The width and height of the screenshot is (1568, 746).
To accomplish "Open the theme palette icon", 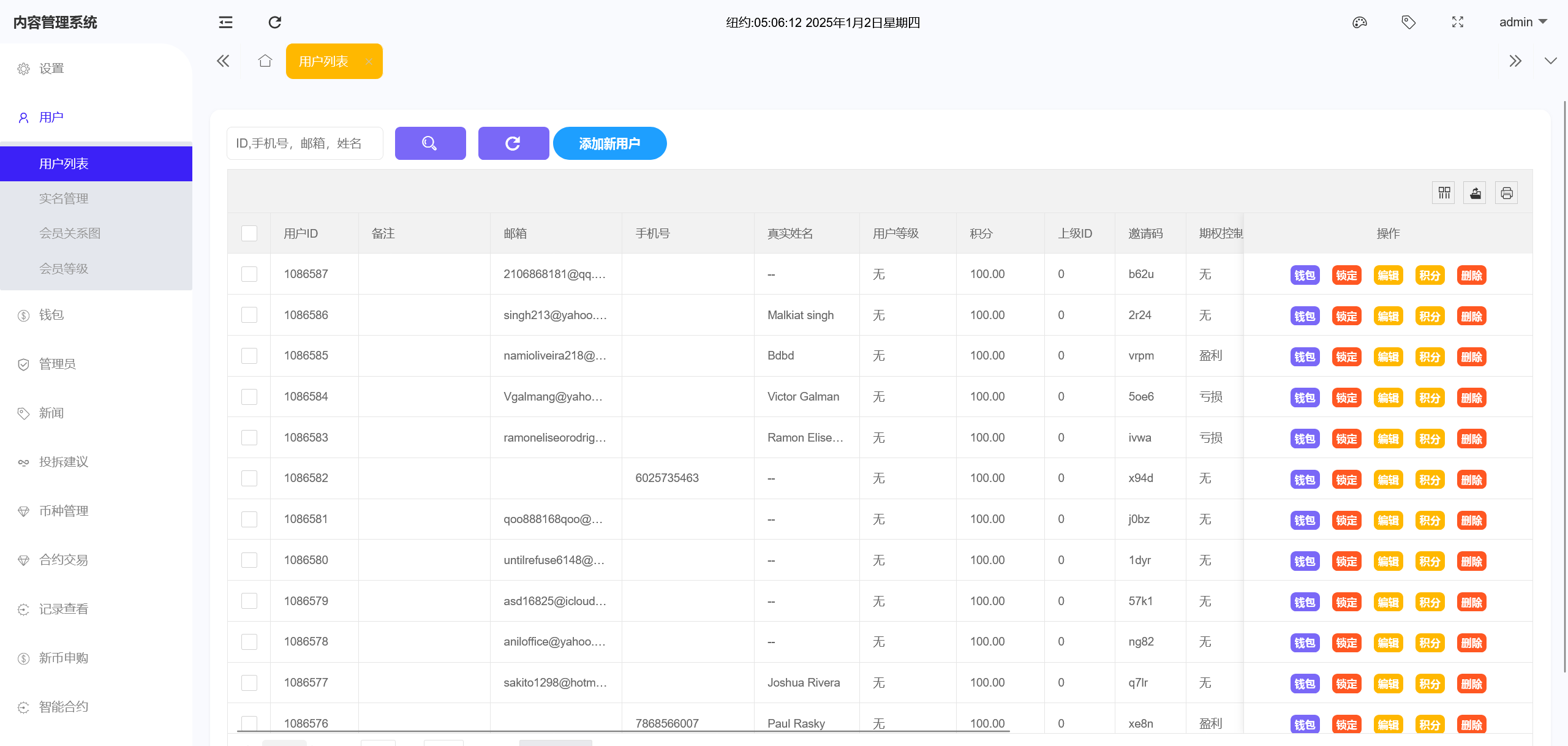I will [x=1359, y=23].
